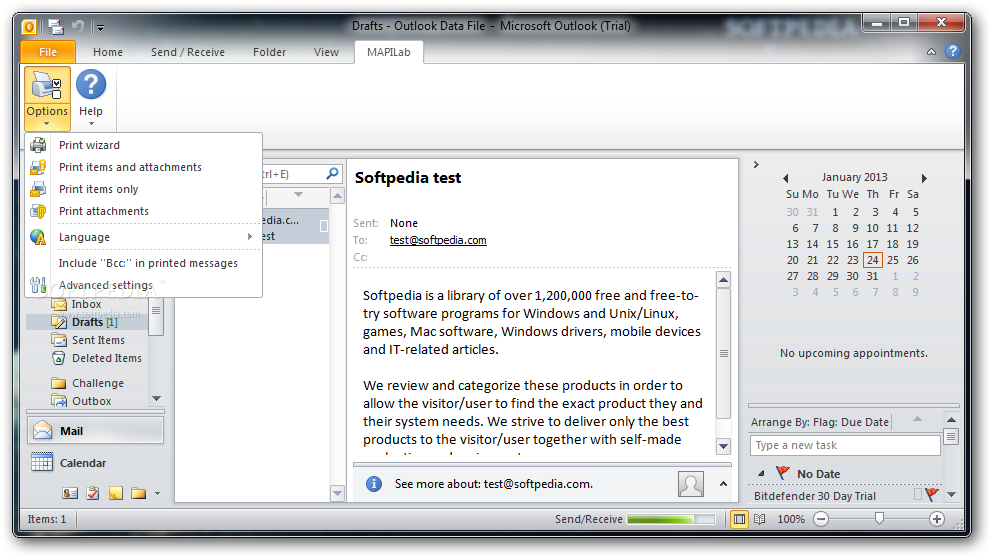This screenshot has height=558, width=992.
Task: Expand the People Pane caret
Action: [723, 484]
